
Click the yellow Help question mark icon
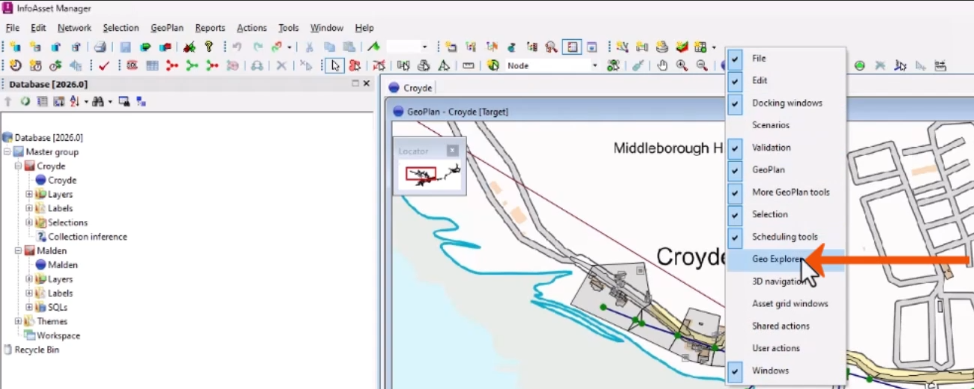(209, 47)
